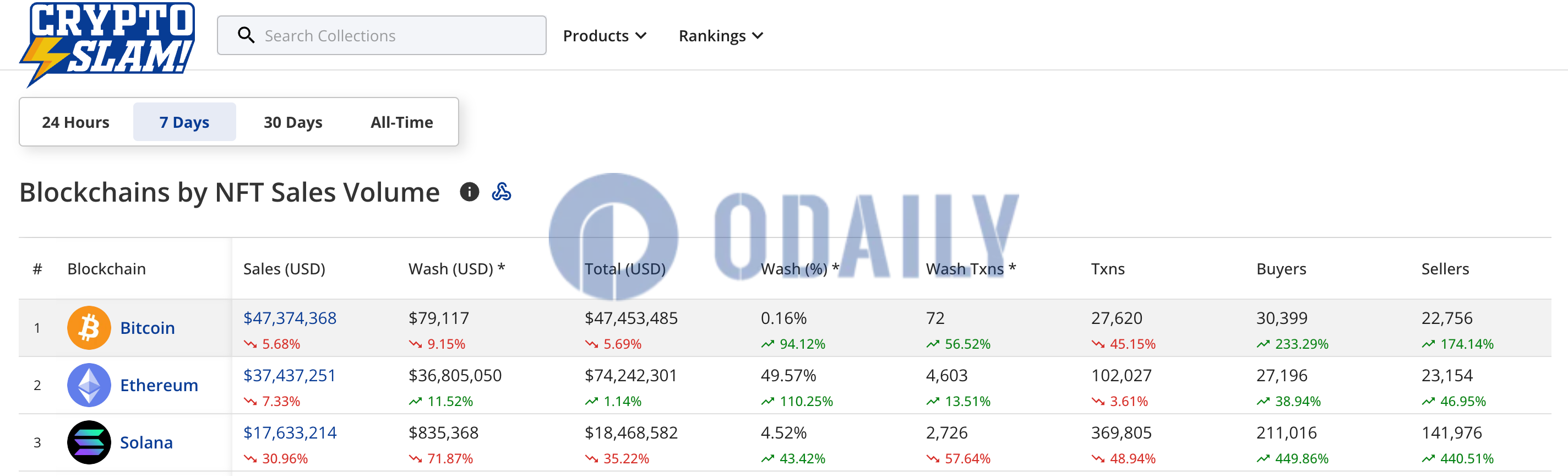Click the Ethereum logo icon

89,385
